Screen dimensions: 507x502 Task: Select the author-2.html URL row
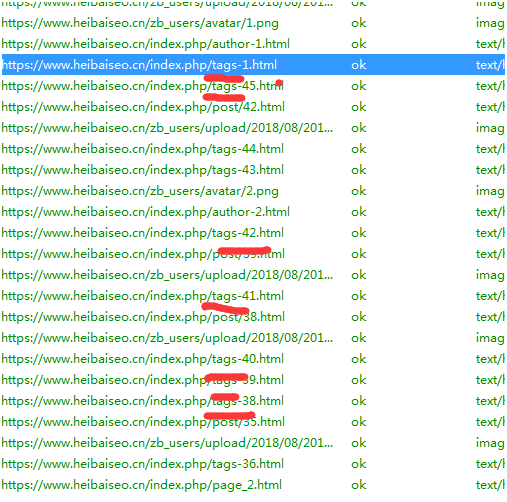click(253, 212)
